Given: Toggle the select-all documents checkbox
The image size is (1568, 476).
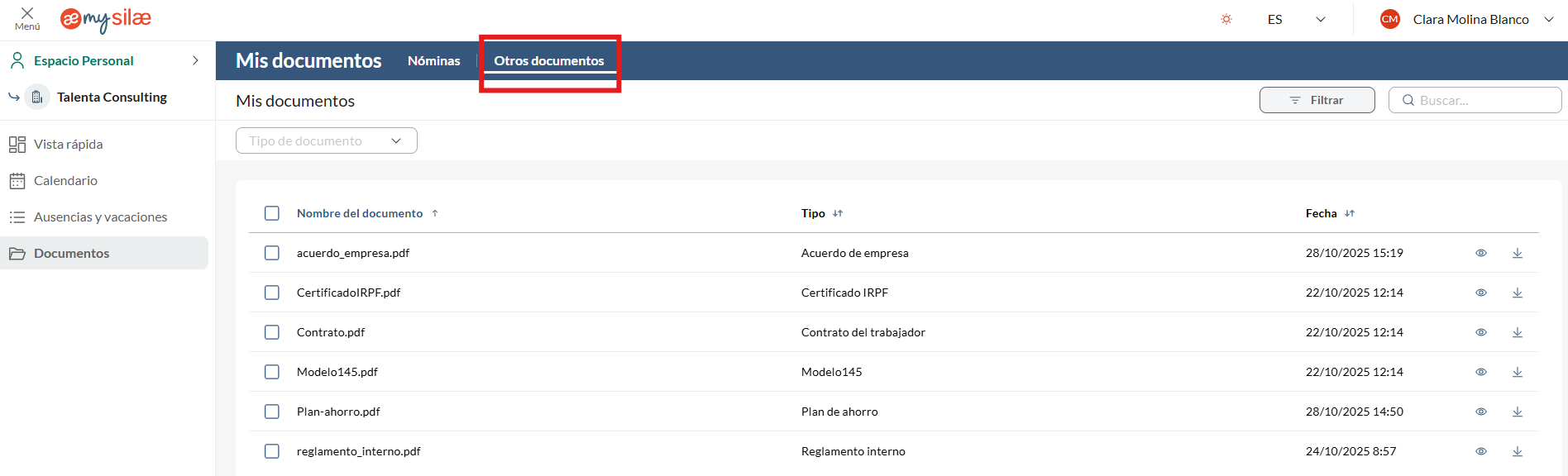Looking at the screenshot, I should click(x=272, y=213).
